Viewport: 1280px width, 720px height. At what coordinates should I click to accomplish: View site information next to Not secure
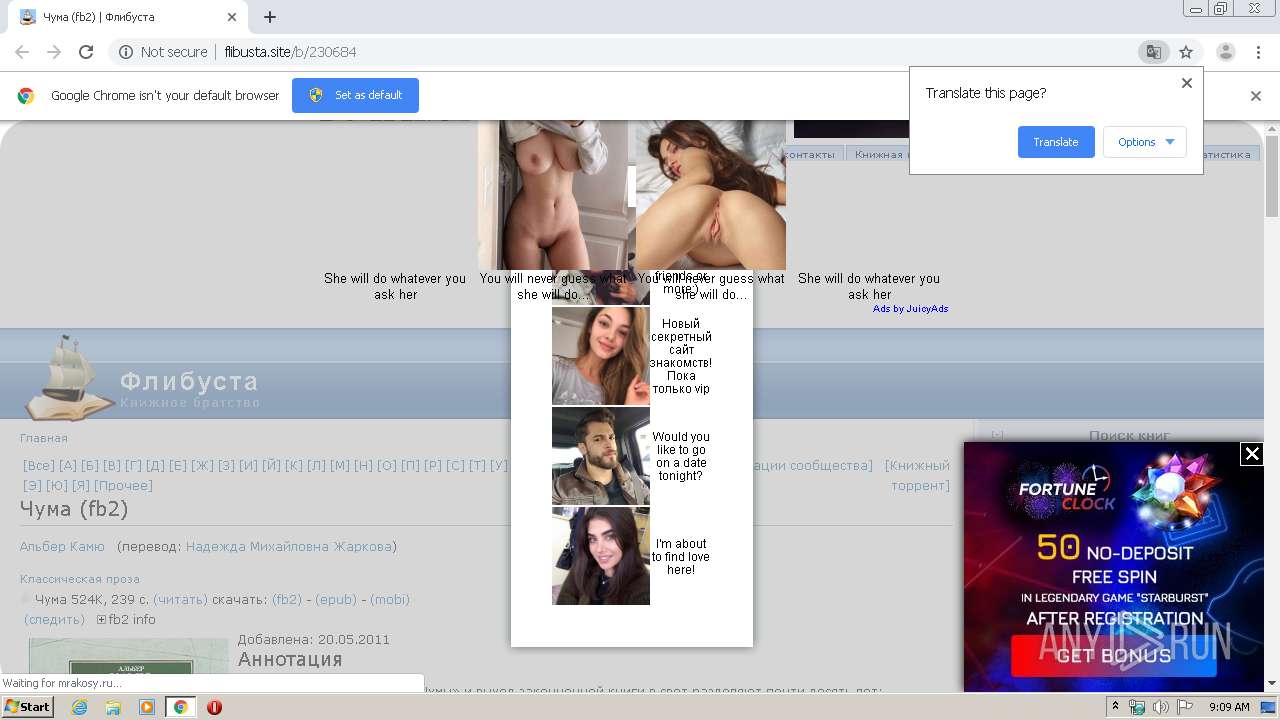pyautogui.click(x=126, y=52)
